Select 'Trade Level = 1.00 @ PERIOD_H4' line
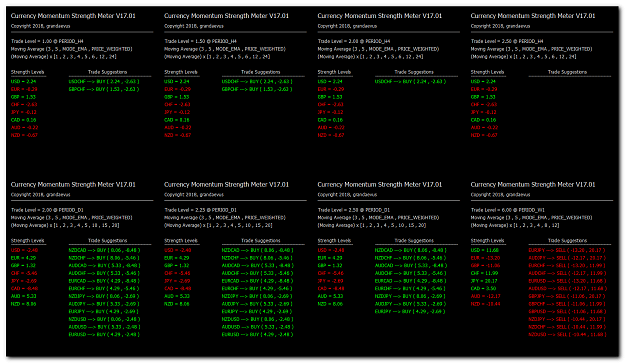Viewport: 625px width, 363px height. 47,41
